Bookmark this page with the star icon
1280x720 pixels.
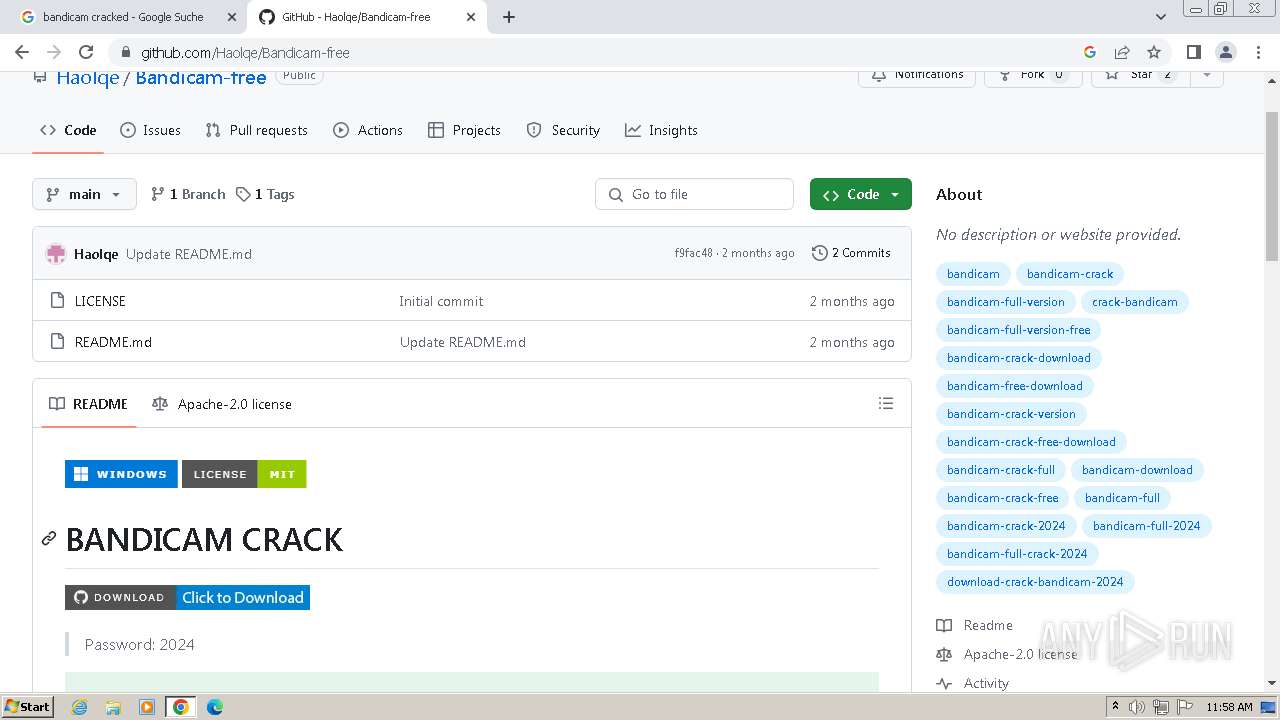(x=1154, y=52)
